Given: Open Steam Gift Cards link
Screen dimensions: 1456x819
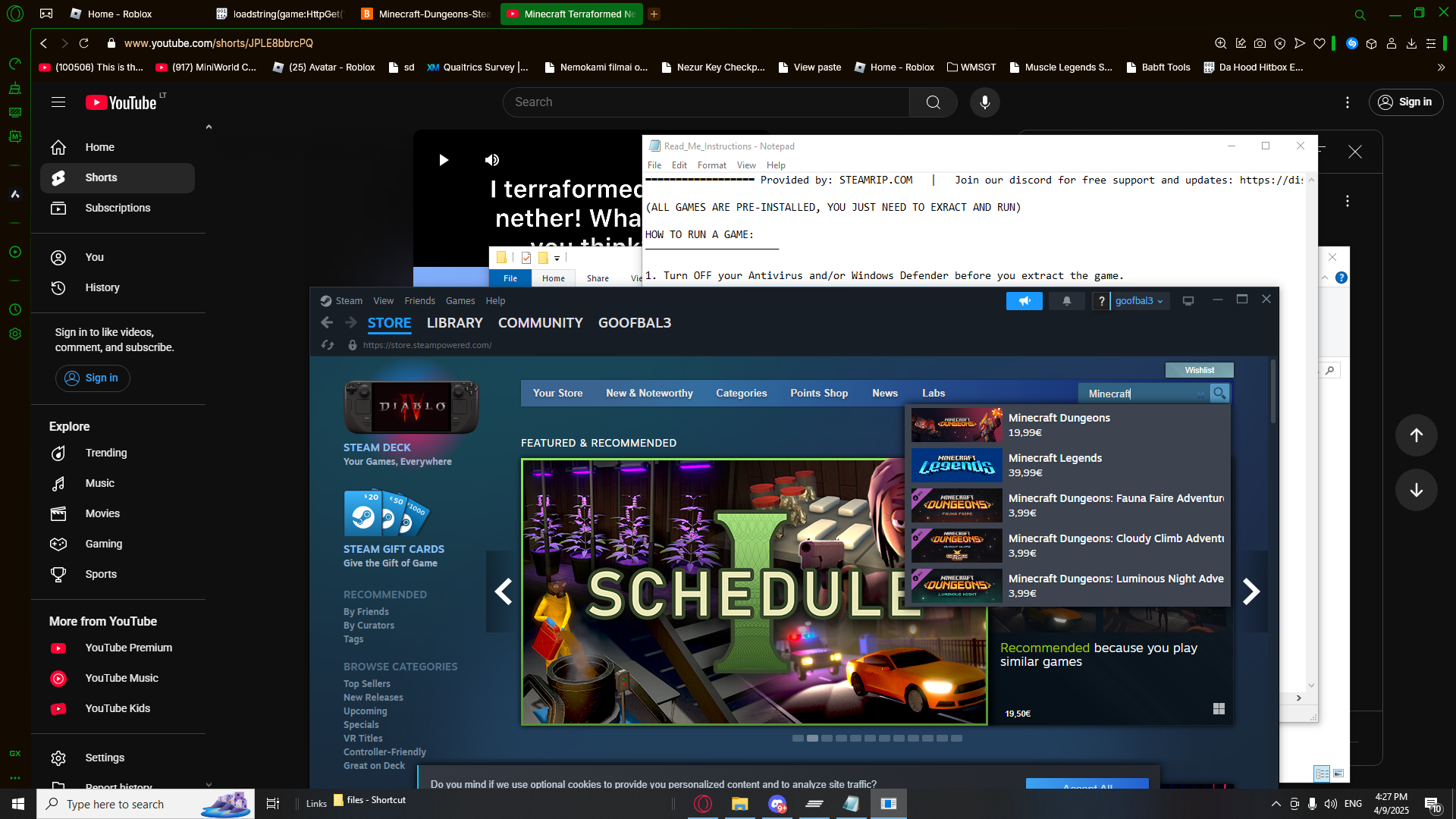Looking at the screenshot, I should (x=394, y=549).
